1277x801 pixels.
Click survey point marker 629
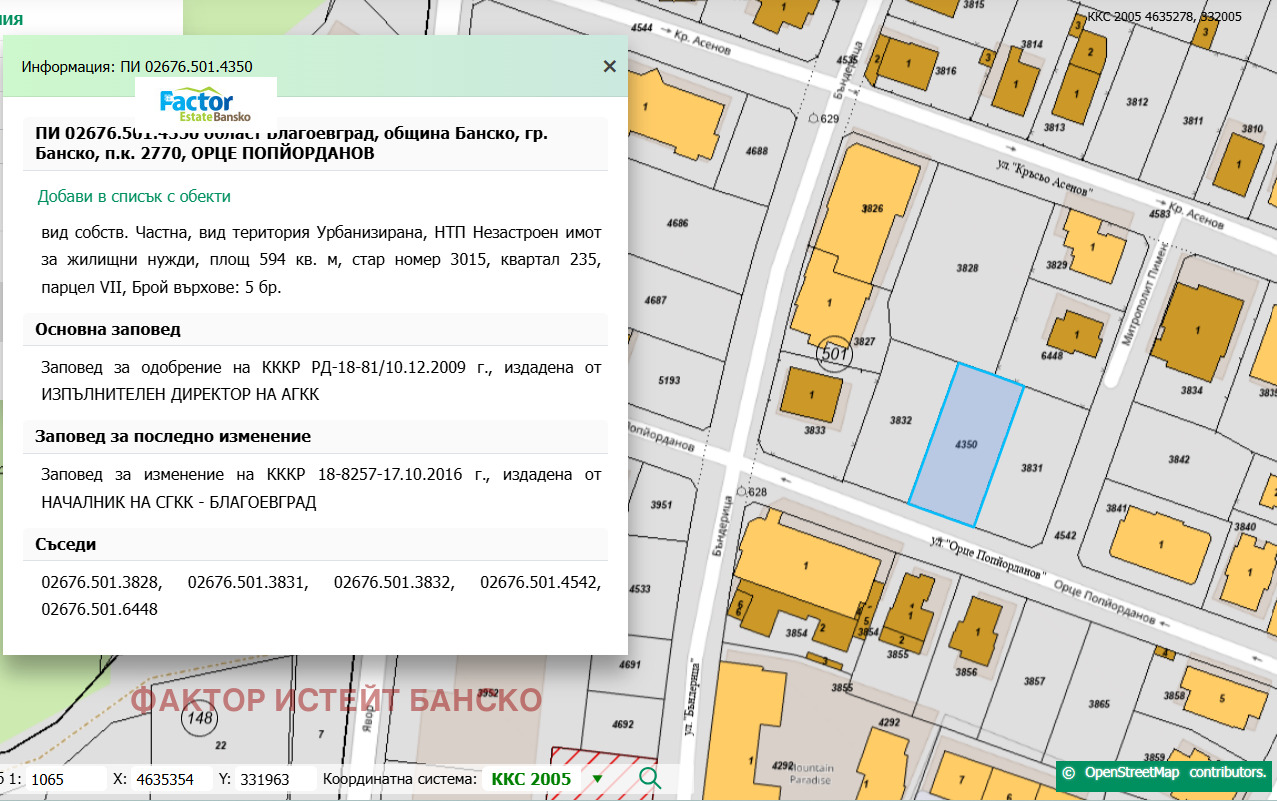pyautogui.click(x=812, y=118)
